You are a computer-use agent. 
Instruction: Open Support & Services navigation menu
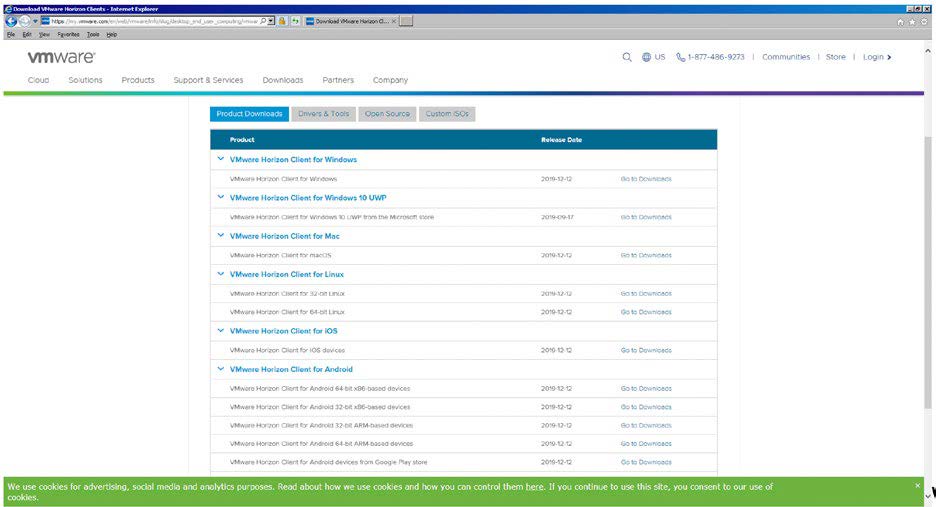(208, 80)
